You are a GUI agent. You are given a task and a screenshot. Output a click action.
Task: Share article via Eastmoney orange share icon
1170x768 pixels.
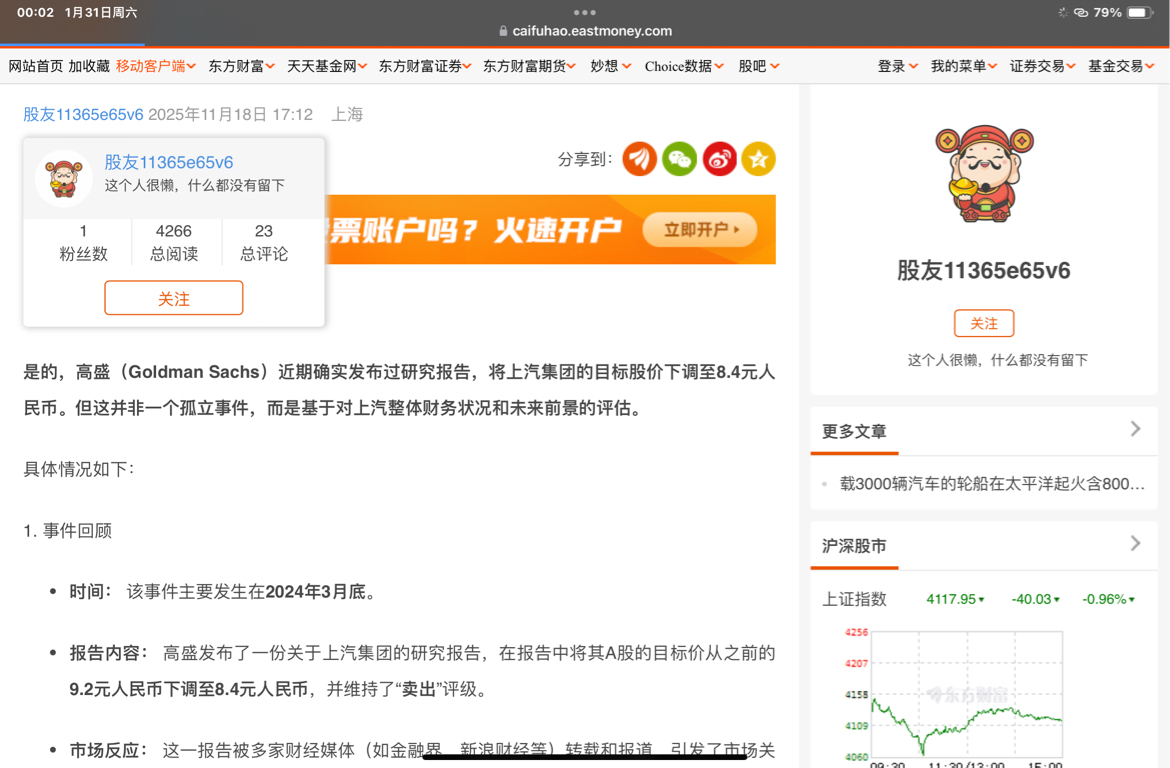(639, 159)
